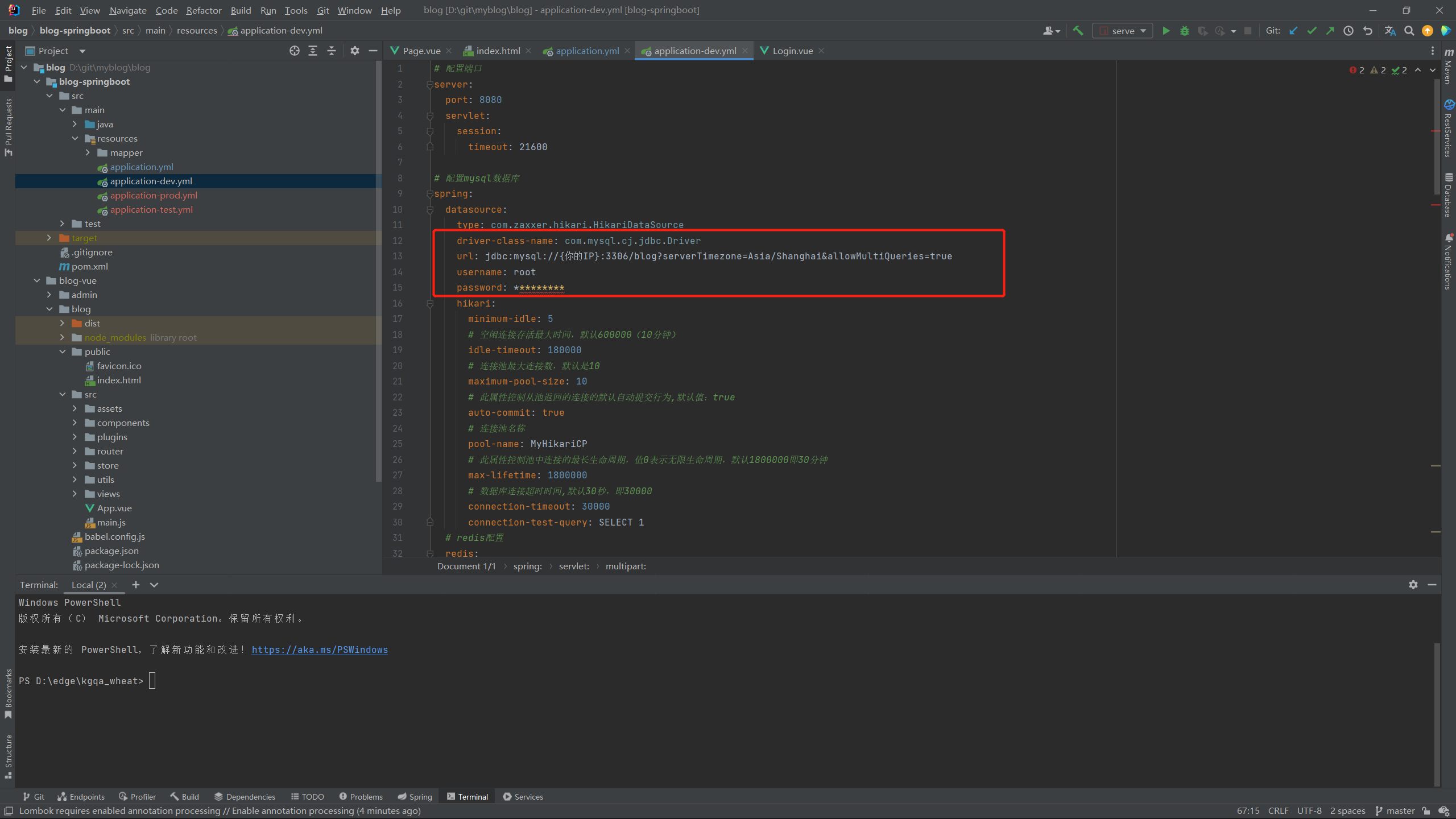This screenshot has width=1456, height=819.
Task: Click the green Run button
Action: (x=1166, y=31)
